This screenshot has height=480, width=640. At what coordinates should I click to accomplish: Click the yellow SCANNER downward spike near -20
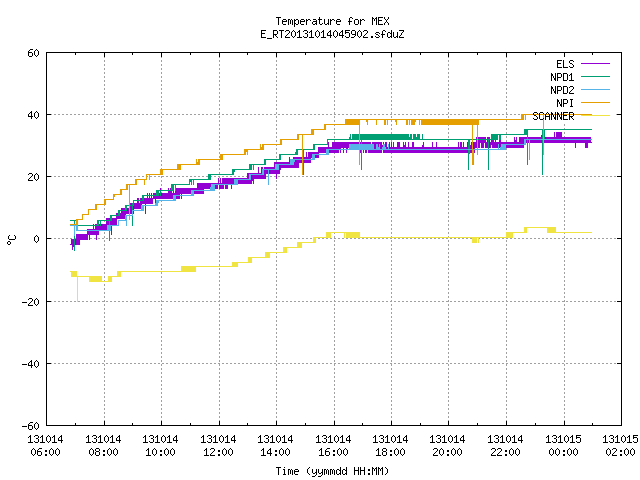click(x=77, y=289)
